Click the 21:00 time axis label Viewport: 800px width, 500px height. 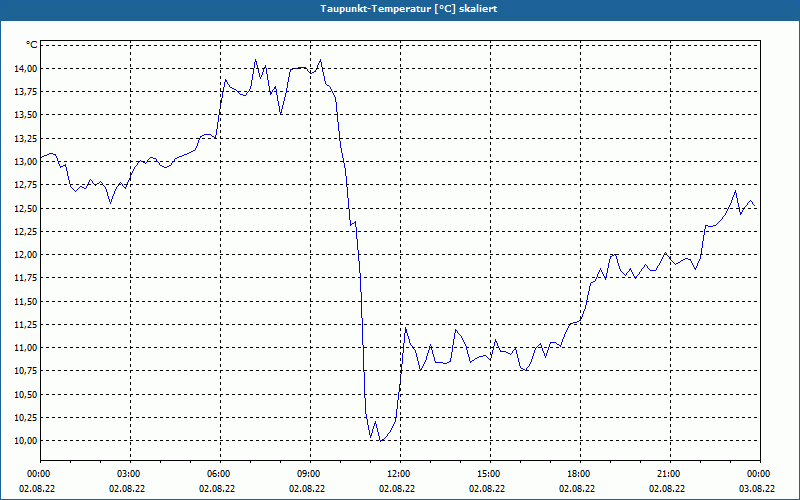coord(670,474)
